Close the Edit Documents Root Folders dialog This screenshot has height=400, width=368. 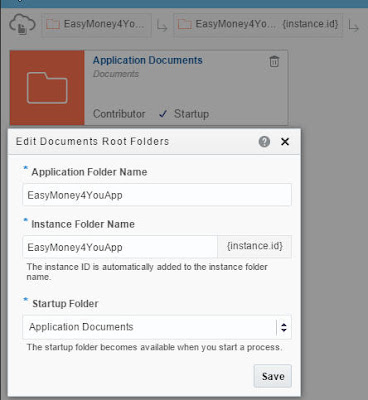pyautogui.click(x=285, y=142)
